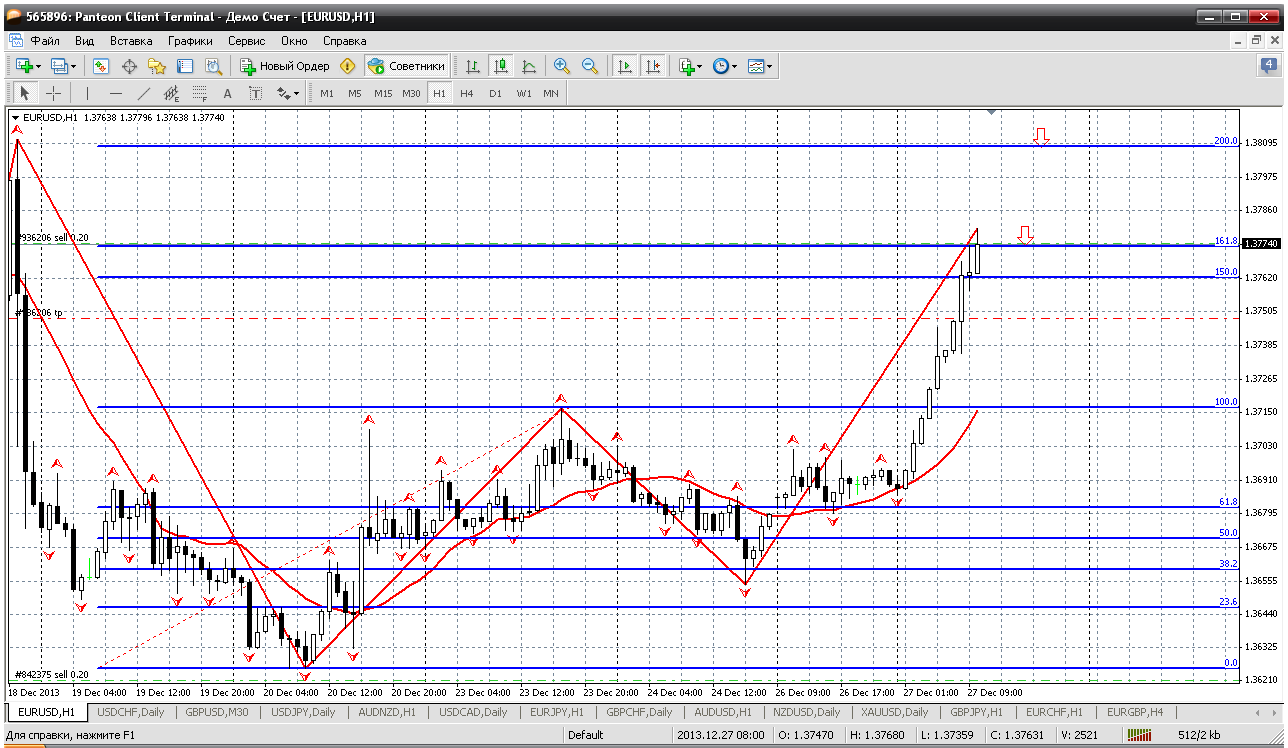Expand the Arrows objects dropdown arrow
This screenshot has height=748, width=1288.
pyautogui.click(x=298, y=93)
